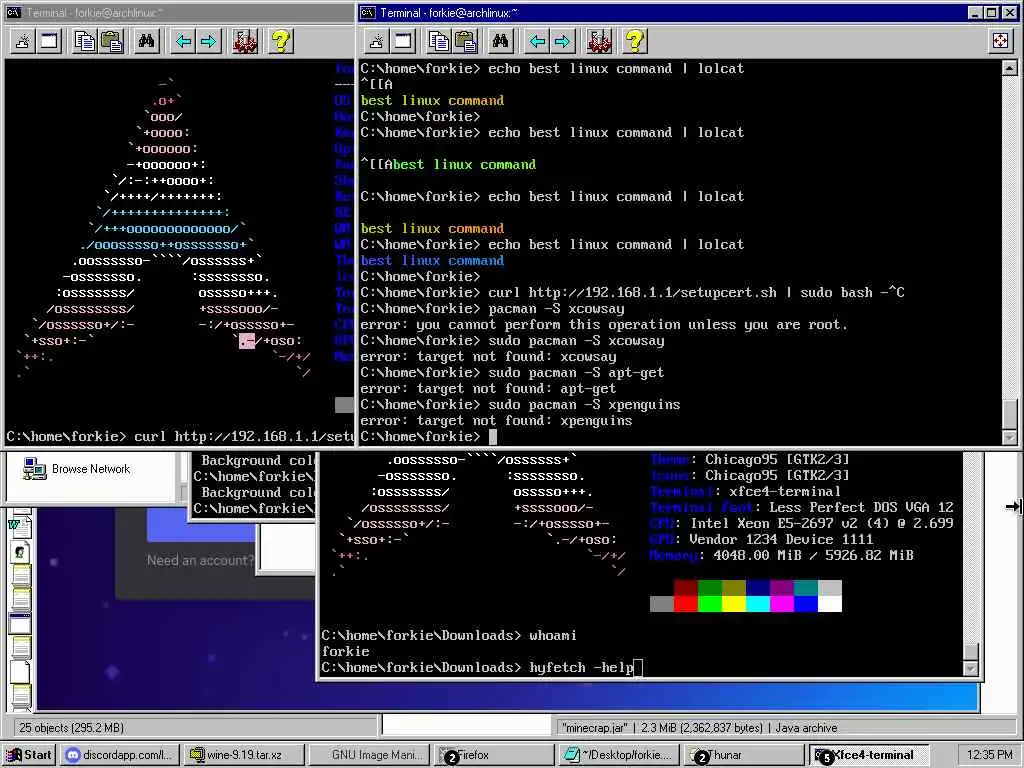Open the Start menu

[x=29, y=755]
